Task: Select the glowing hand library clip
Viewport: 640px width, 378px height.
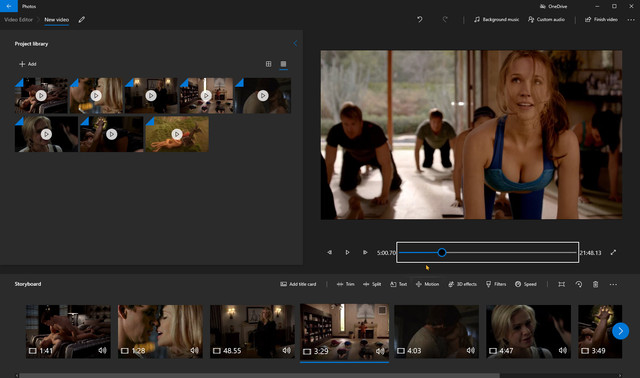Action: pyautogui.click(x=111, y=134)
